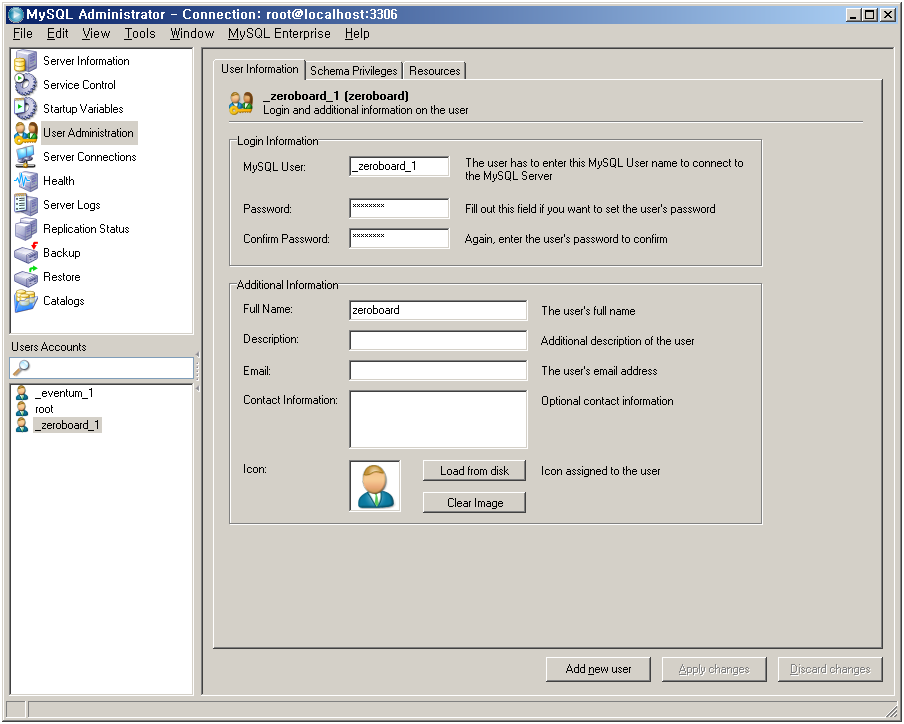The image size is (904, 724).
Task: Select the Restore drive icon
Action: (x=25, y=277)
